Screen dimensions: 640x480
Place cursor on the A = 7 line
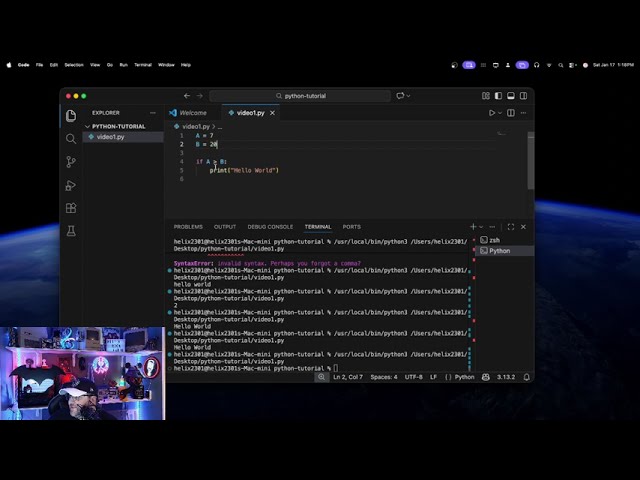(x=204, y=136)
